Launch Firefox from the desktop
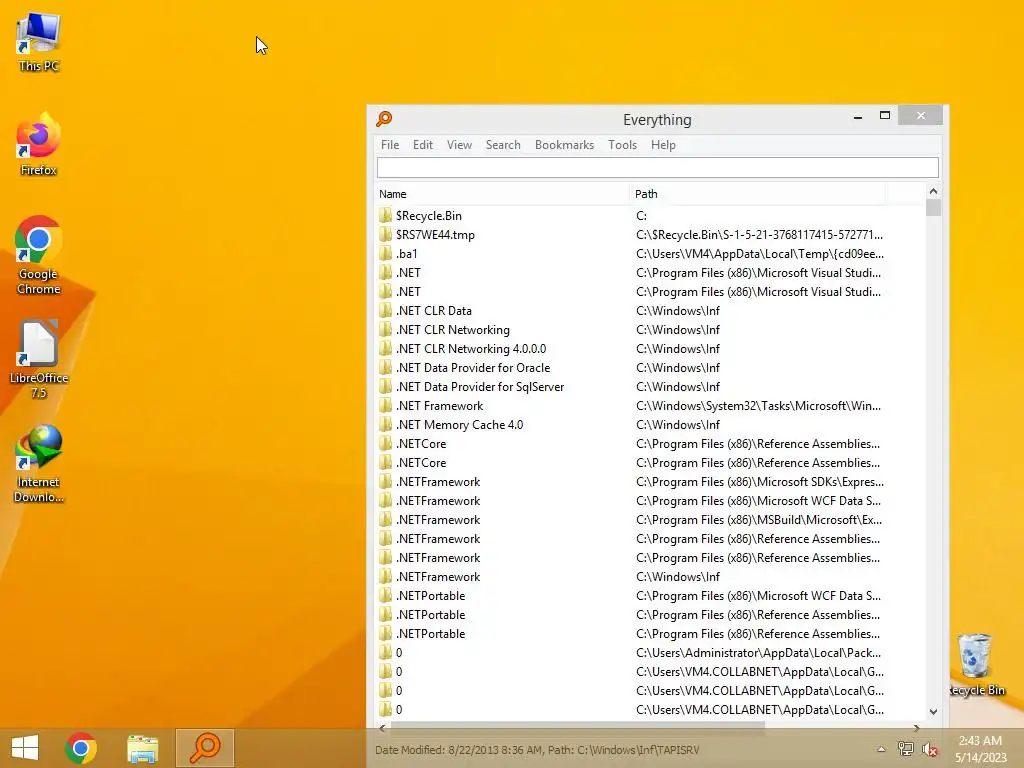Image resolution: width=1024 pixels, height=768 pixels. (39, 145)
